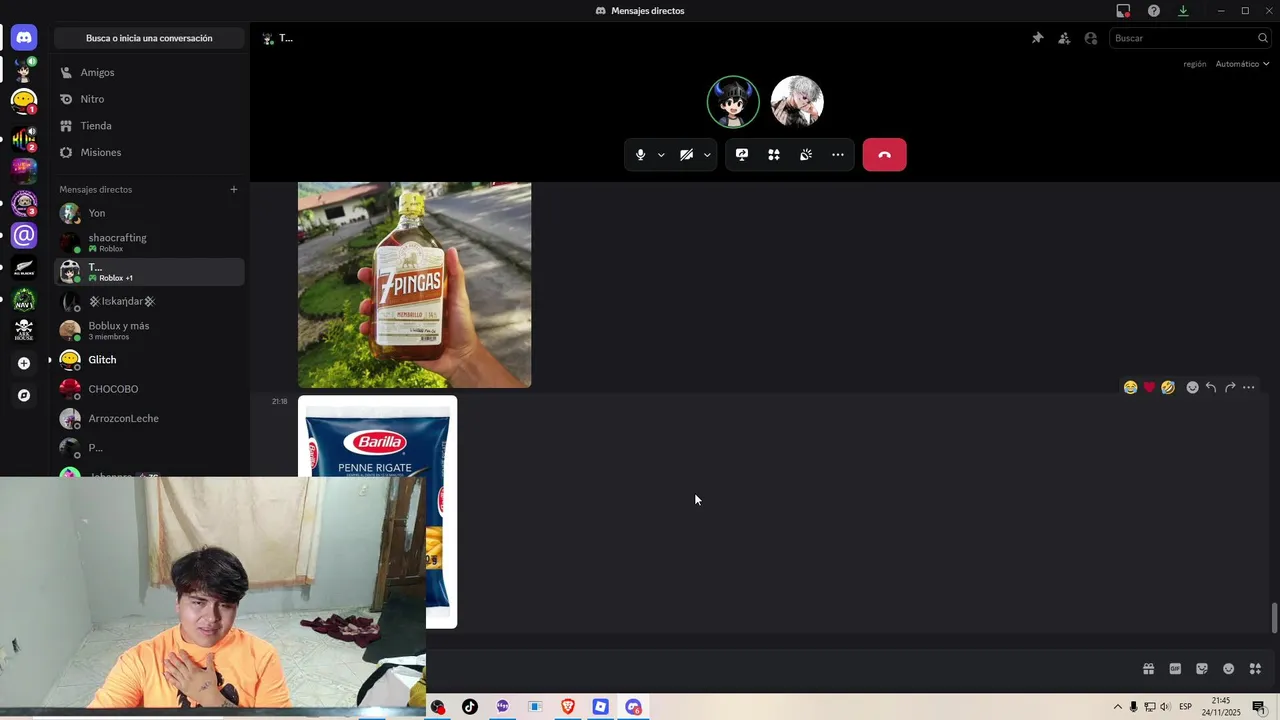
Task: Click search magnifier icon
Action: pos(1263,38)
